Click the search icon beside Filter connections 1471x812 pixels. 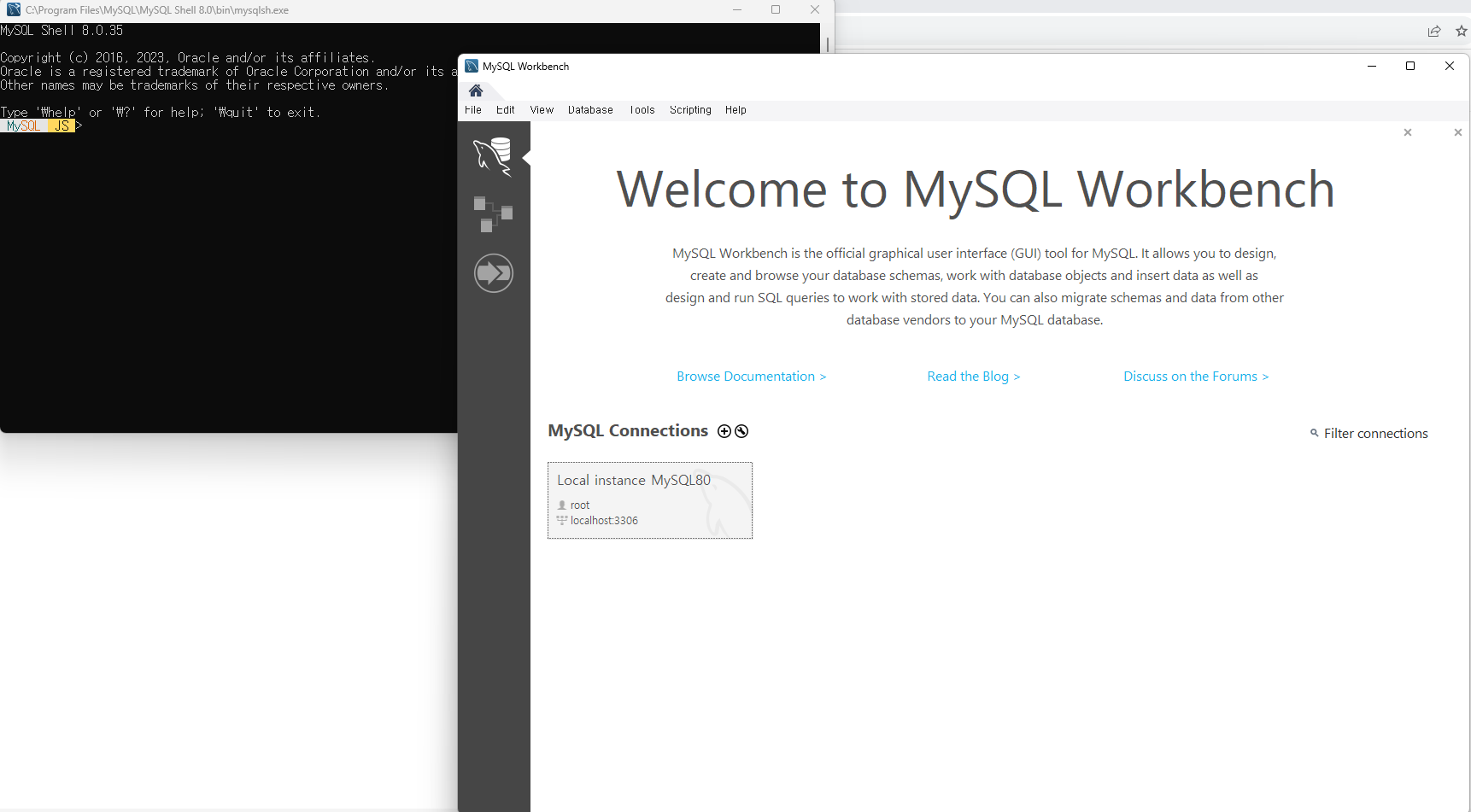tap(1315, 433)
